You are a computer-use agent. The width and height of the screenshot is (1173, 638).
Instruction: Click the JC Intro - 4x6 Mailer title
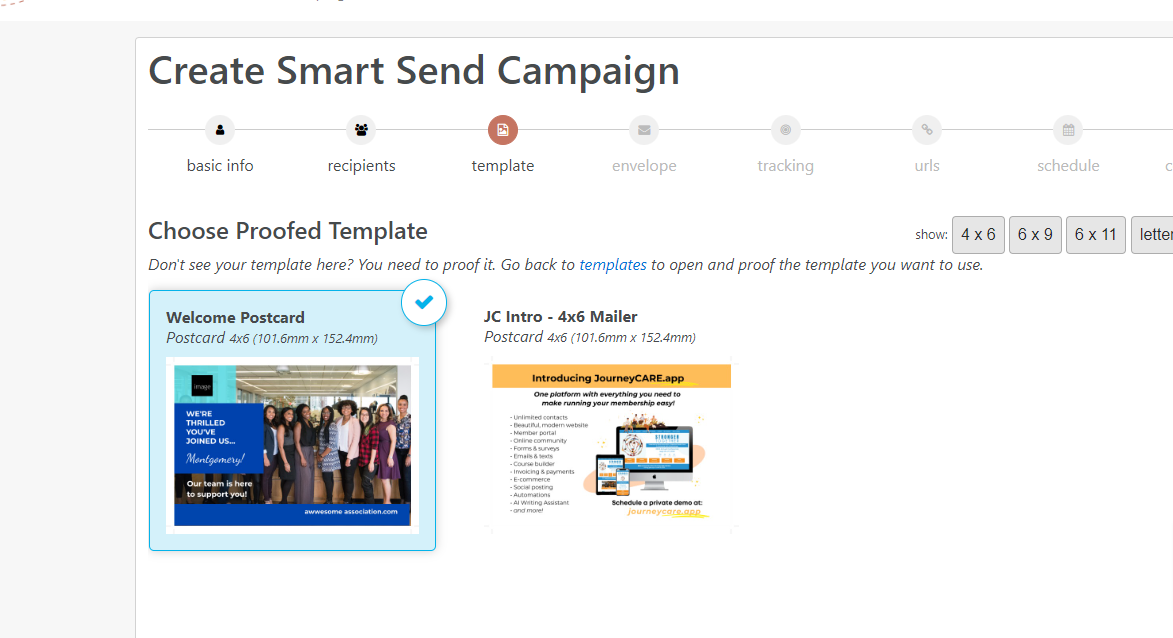tap(560, 316)
